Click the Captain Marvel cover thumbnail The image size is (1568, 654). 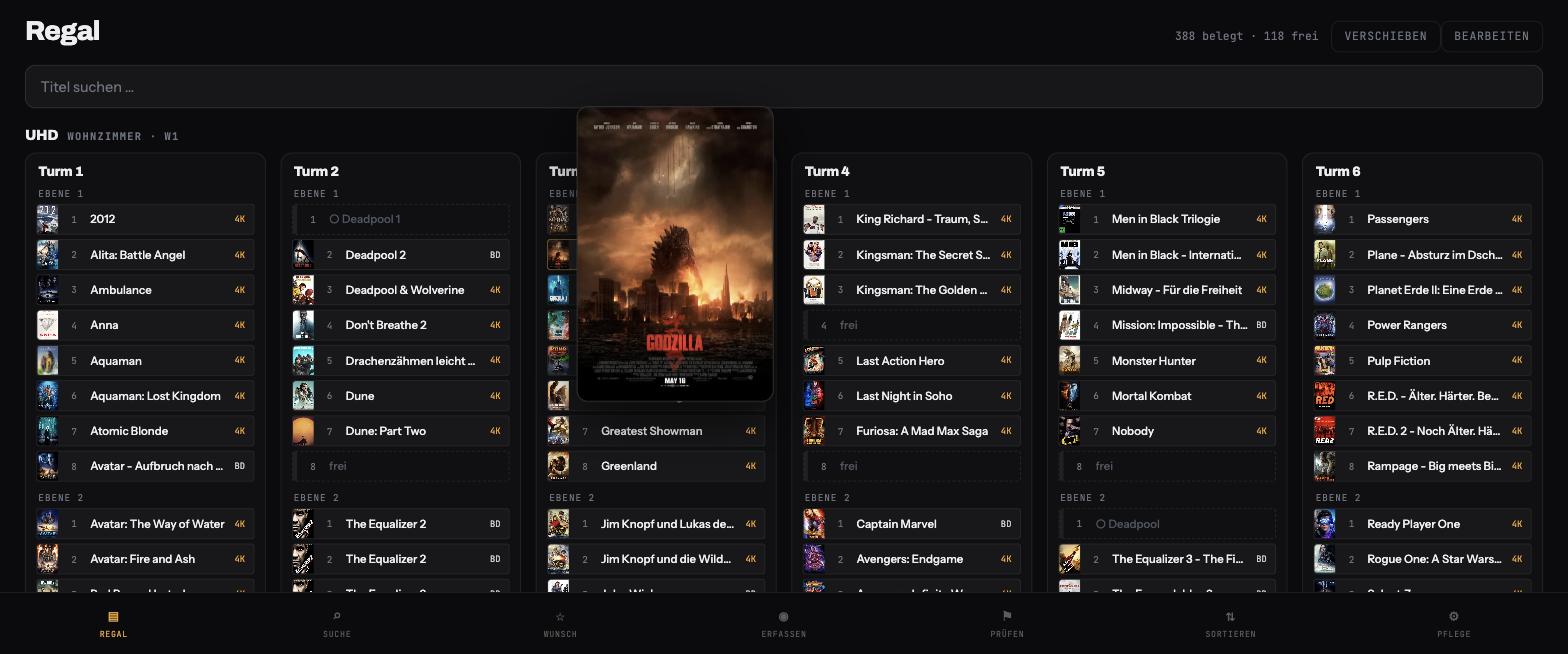tap(814, 524)
